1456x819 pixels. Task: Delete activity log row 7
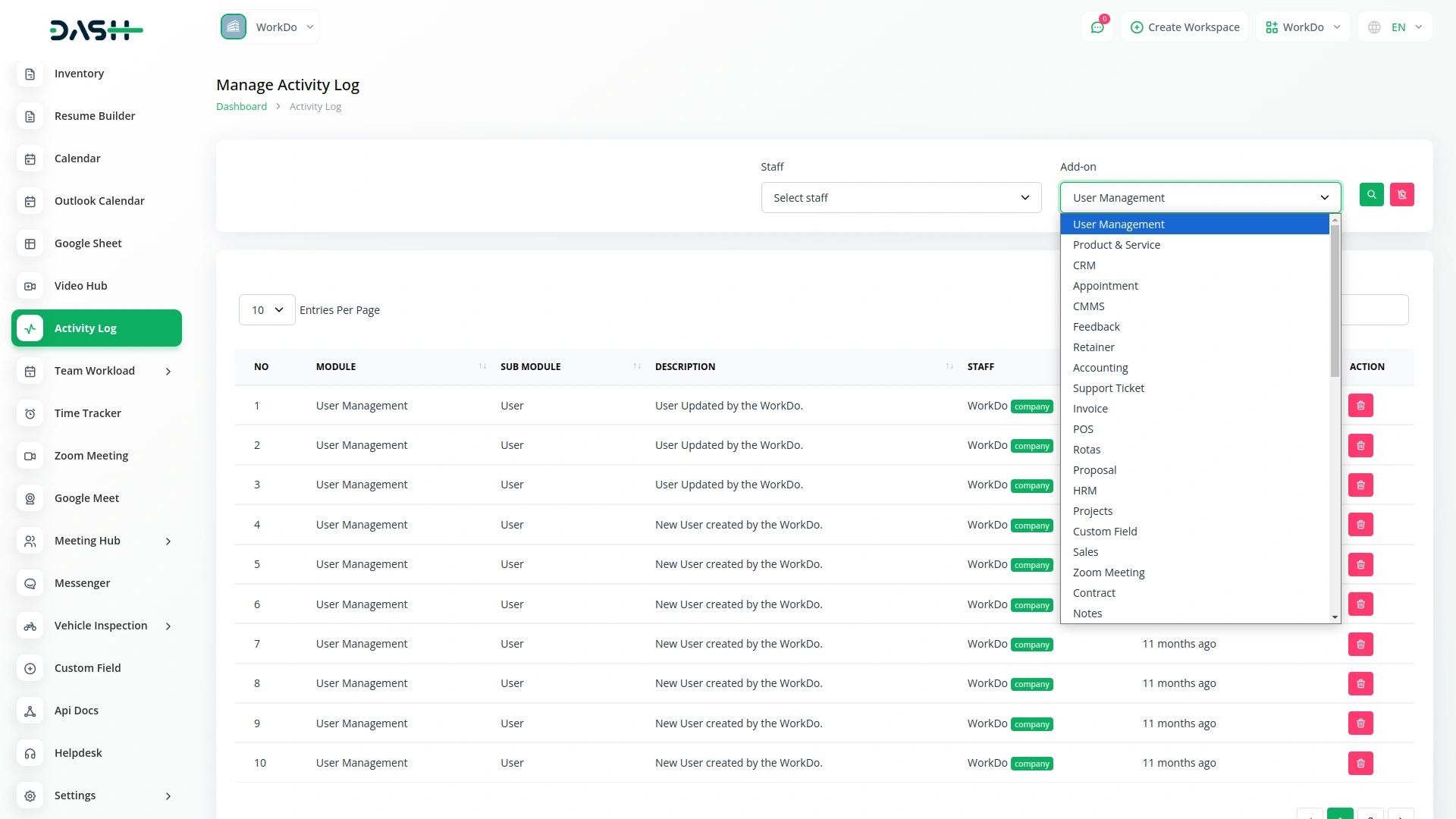[1360, 644]
